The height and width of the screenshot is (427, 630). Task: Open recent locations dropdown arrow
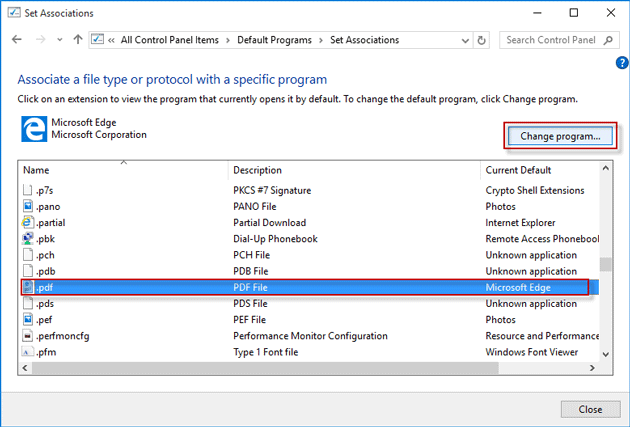[59, 40]
